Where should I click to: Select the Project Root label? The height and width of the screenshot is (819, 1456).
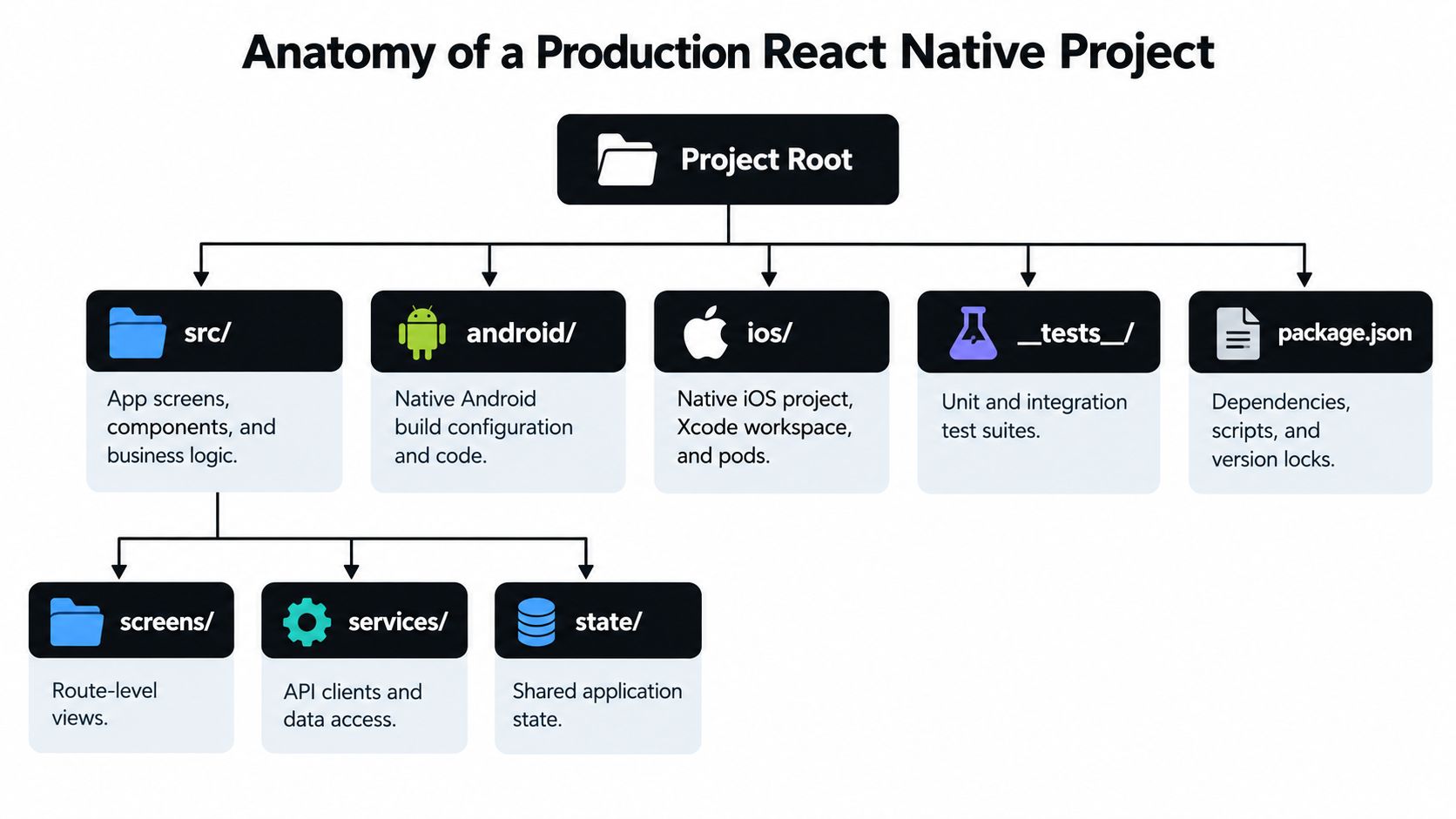766,160
